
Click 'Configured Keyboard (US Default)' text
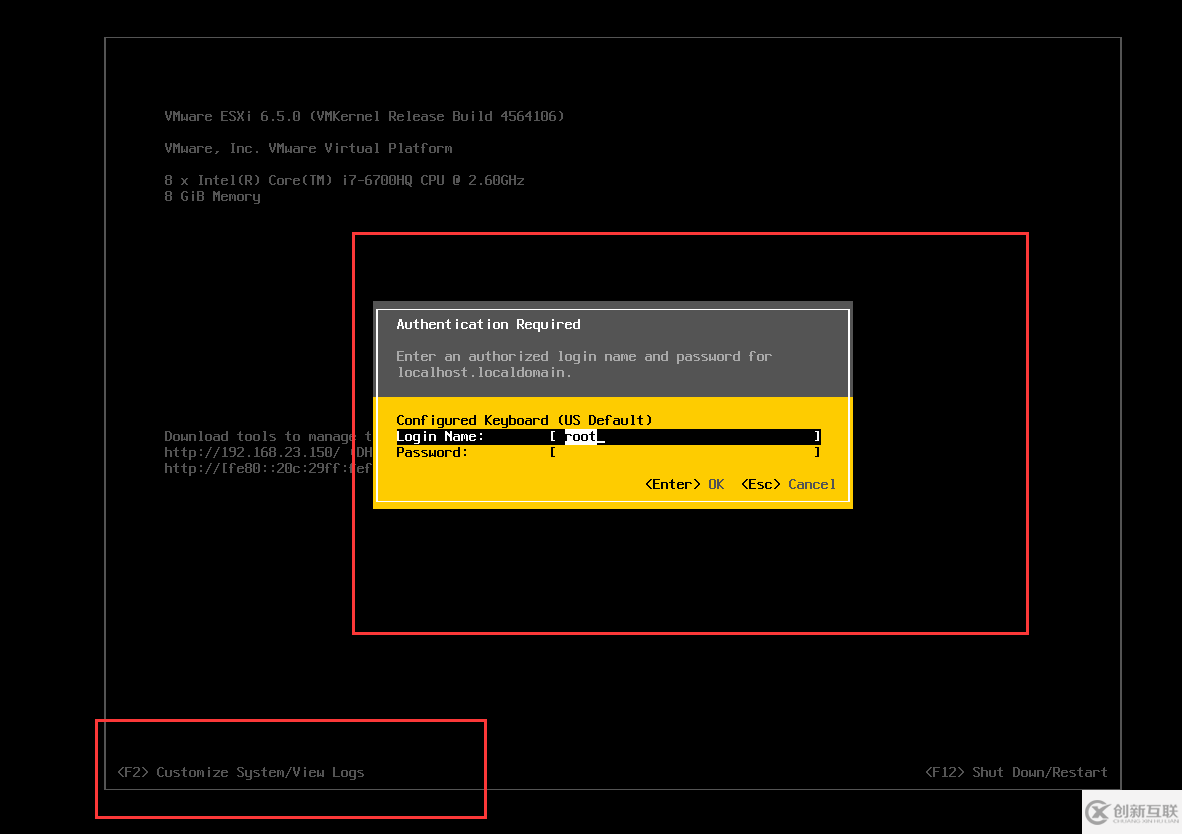[x=524, y=420]
